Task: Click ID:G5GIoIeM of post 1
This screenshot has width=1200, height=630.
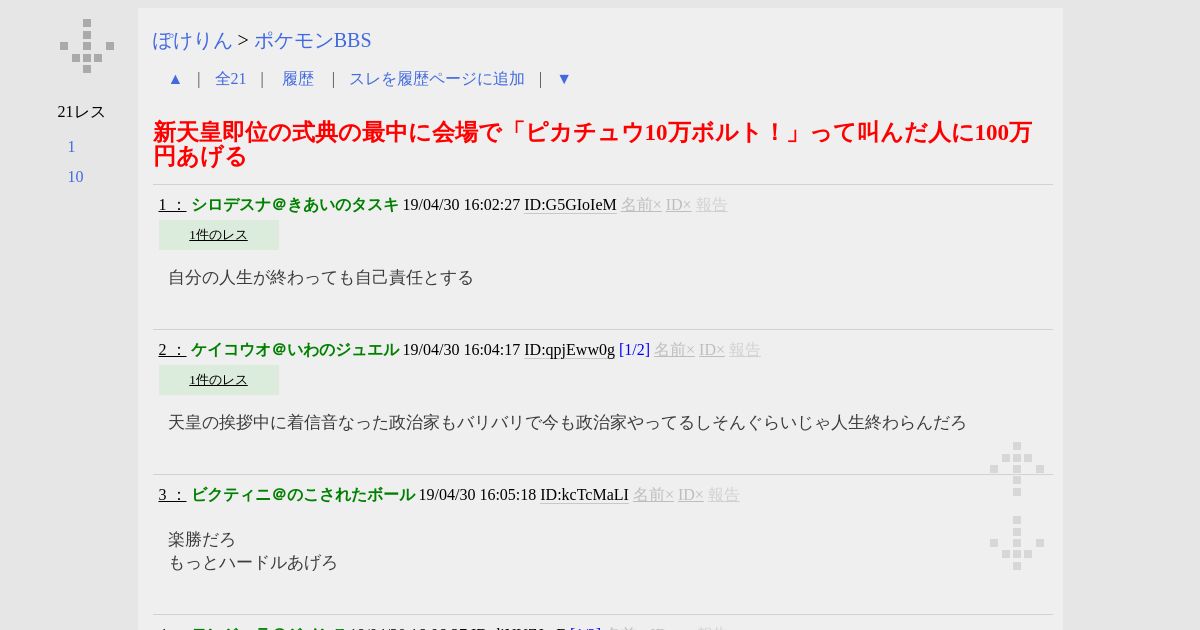Action: pyautogui.click(x=570, y=205)
